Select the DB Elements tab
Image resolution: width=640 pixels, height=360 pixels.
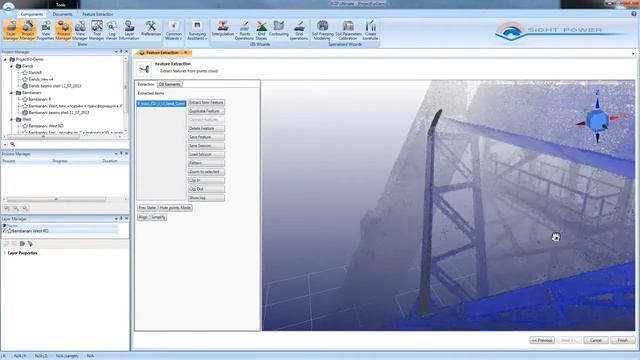click(x=169, y=84)
